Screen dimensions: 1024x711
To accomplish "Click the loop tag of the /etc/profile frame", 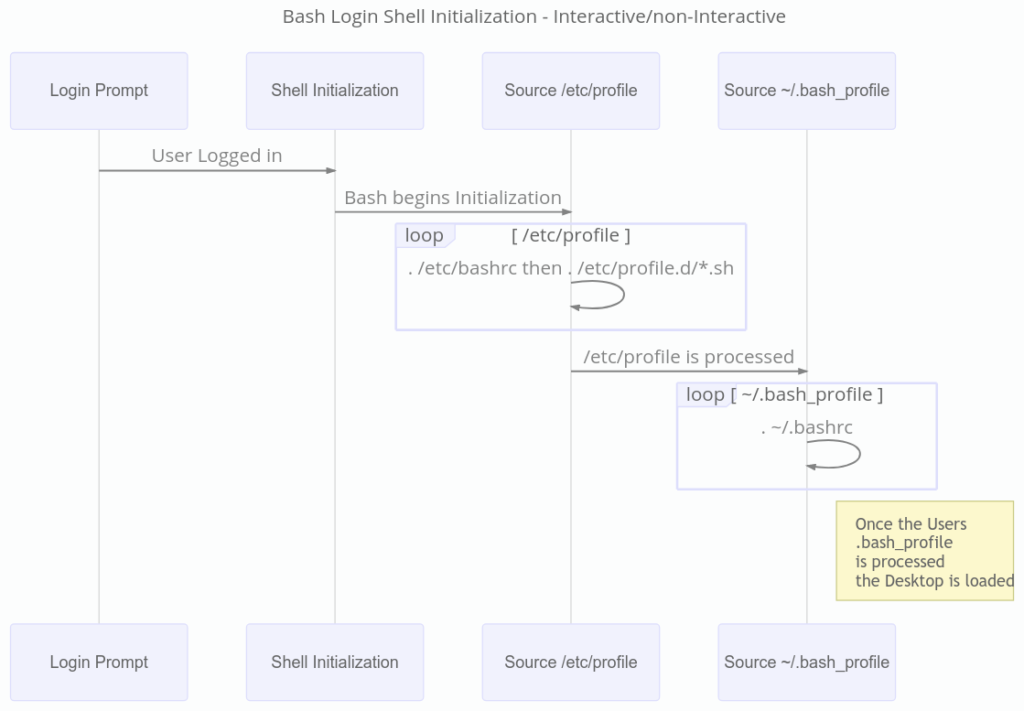I will click(x=425, y=236).
